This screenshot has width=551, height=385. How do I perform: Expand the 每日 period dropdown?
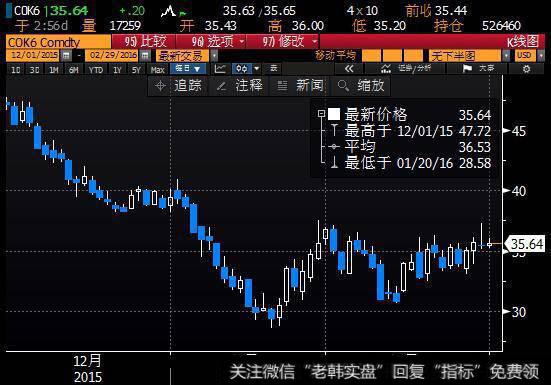coord(188,69)
